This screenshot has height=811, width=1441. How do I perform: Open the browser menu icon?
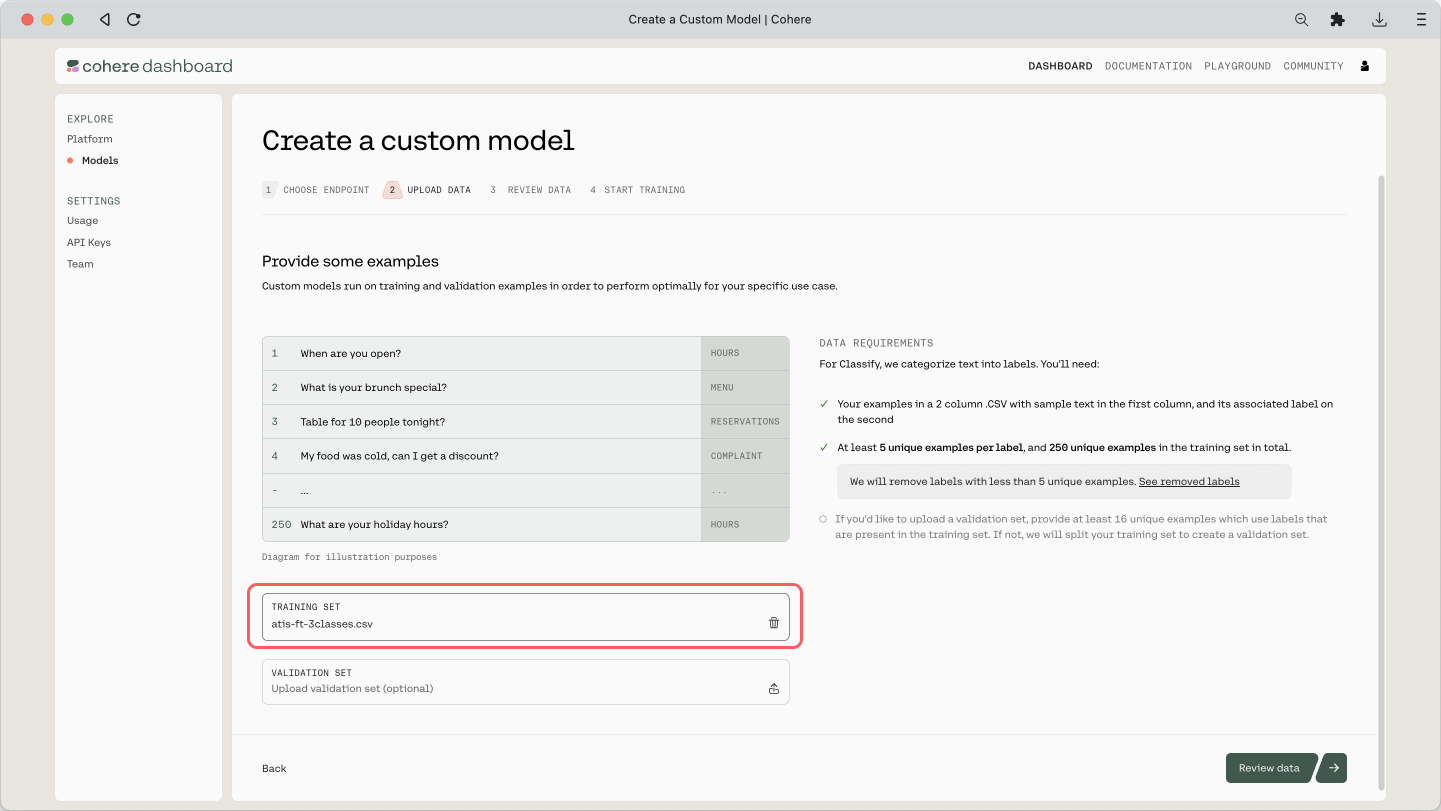[x=1421, y=19]
